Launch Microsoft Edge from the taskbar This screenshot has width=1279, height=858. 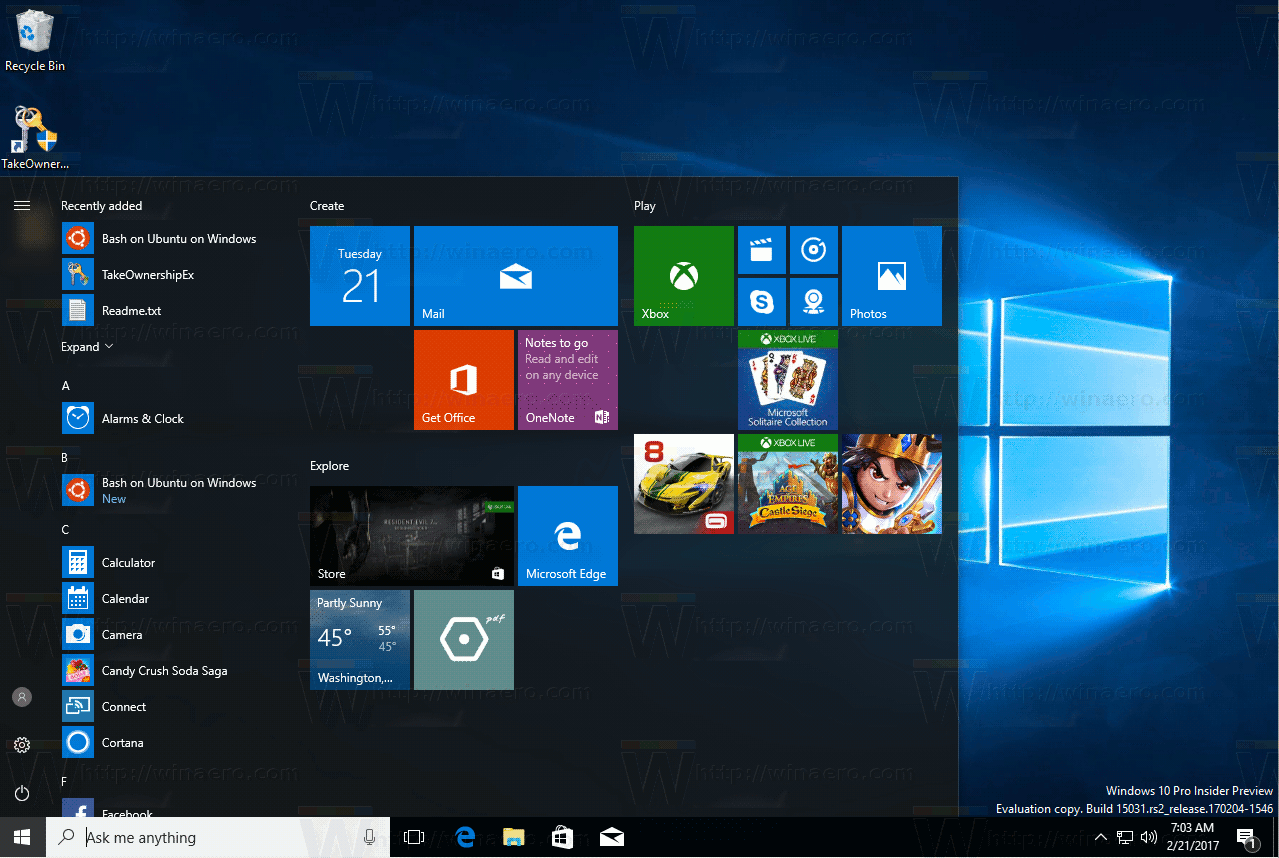(x=465, y=837)
